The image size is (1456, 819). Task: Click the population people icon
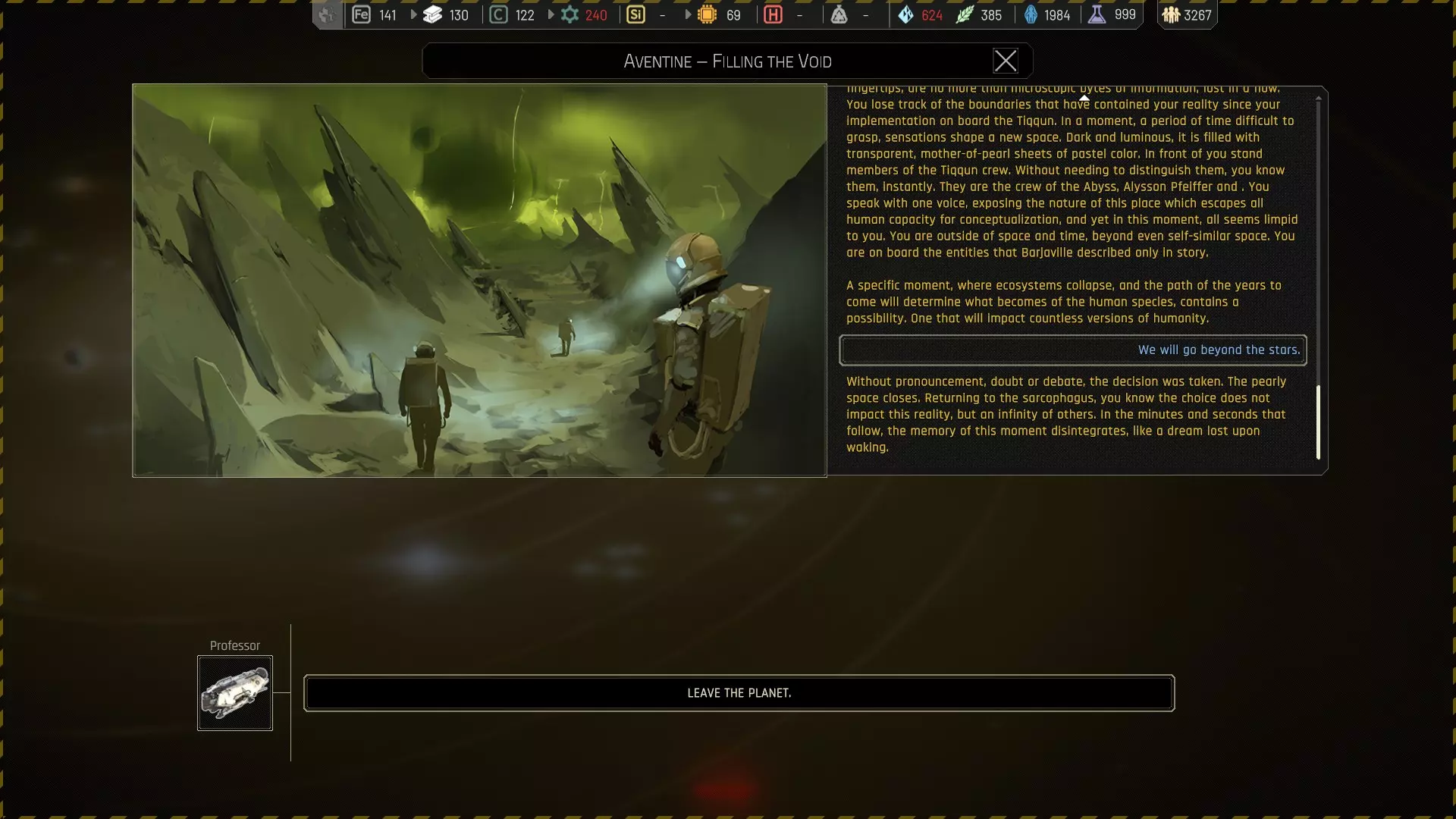(x=1171, y=14)
